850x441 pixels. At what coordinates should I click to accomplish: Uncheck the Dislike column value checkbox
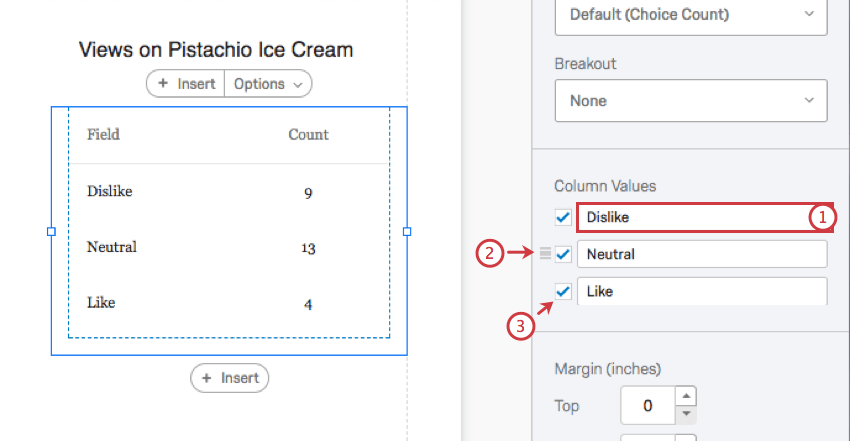pyautogui.click(x=563, y=217)
